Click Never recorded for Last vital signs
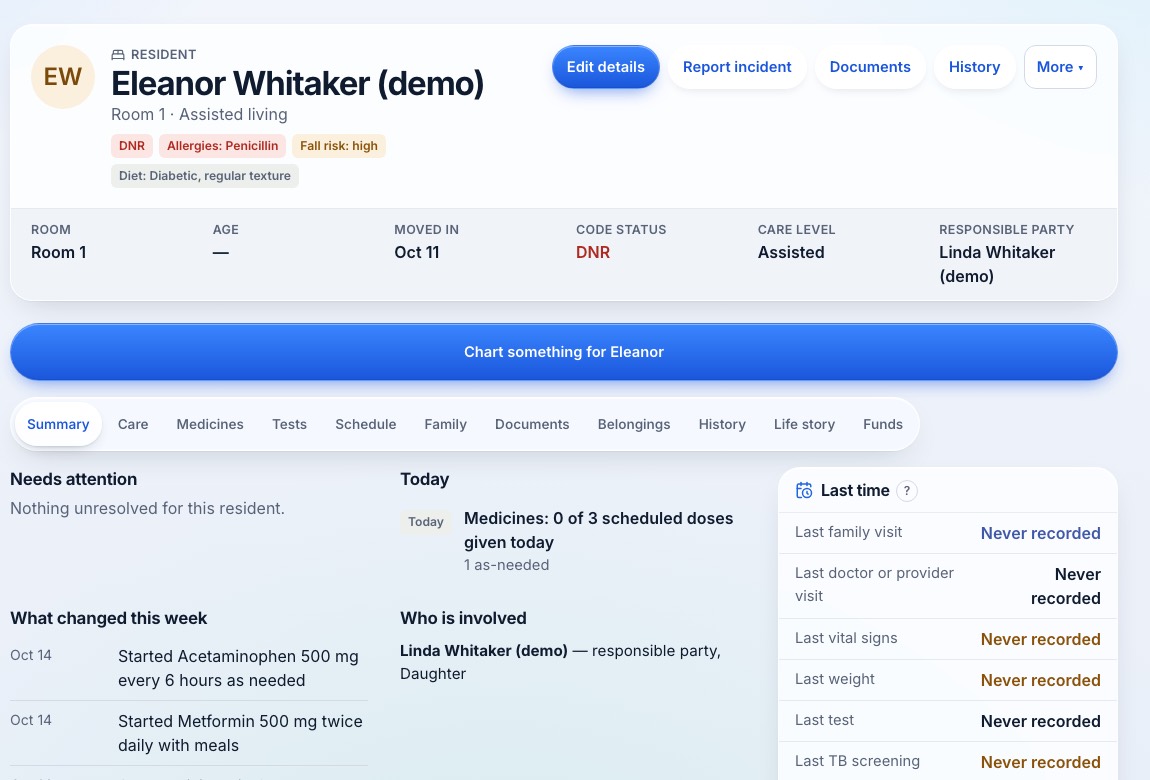The width and height of the screenshot is (1150, 780). 1040,639
